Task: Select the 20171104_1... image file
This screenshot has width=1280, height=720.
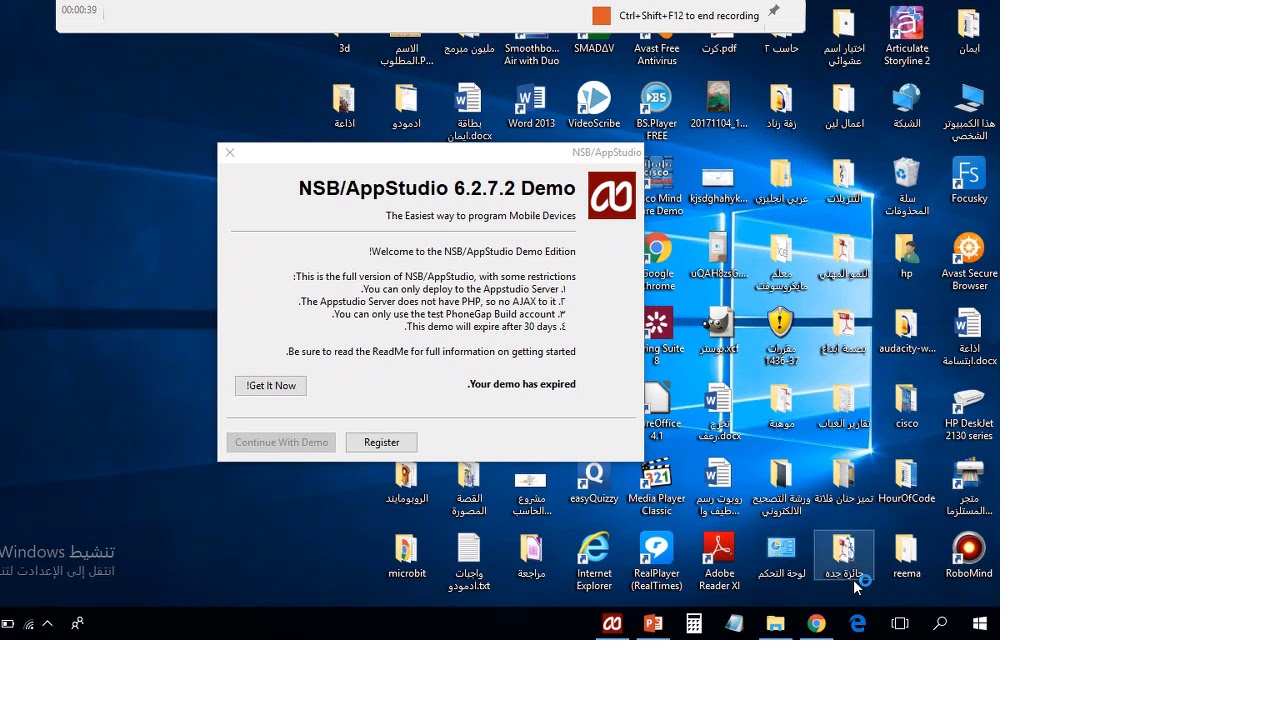Action: pyautogui.click(x=719, y=106)
